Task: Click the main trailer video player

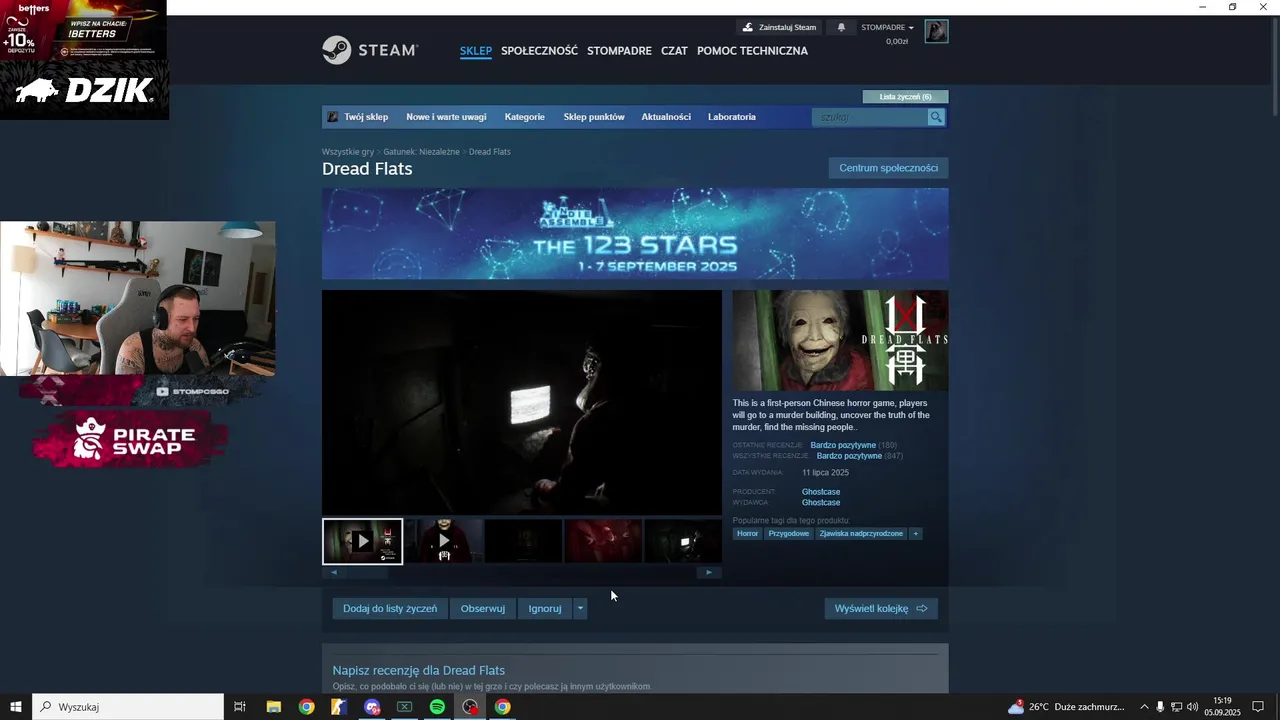Action: point(522,402)
